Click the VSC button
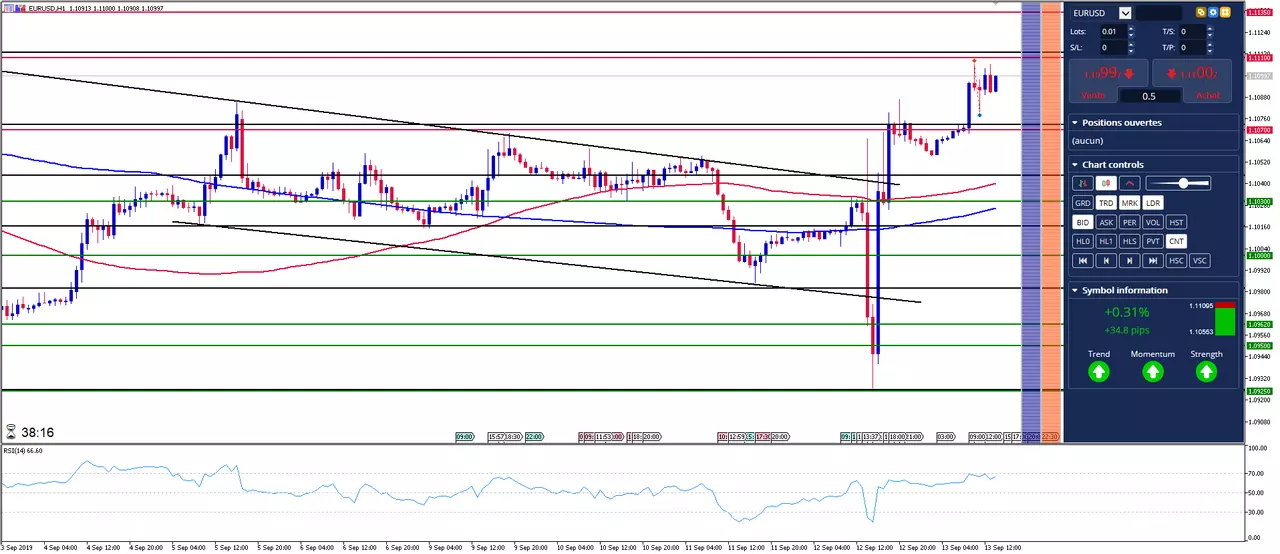Screen dimensions: 1280x554 click(1200, 260)
